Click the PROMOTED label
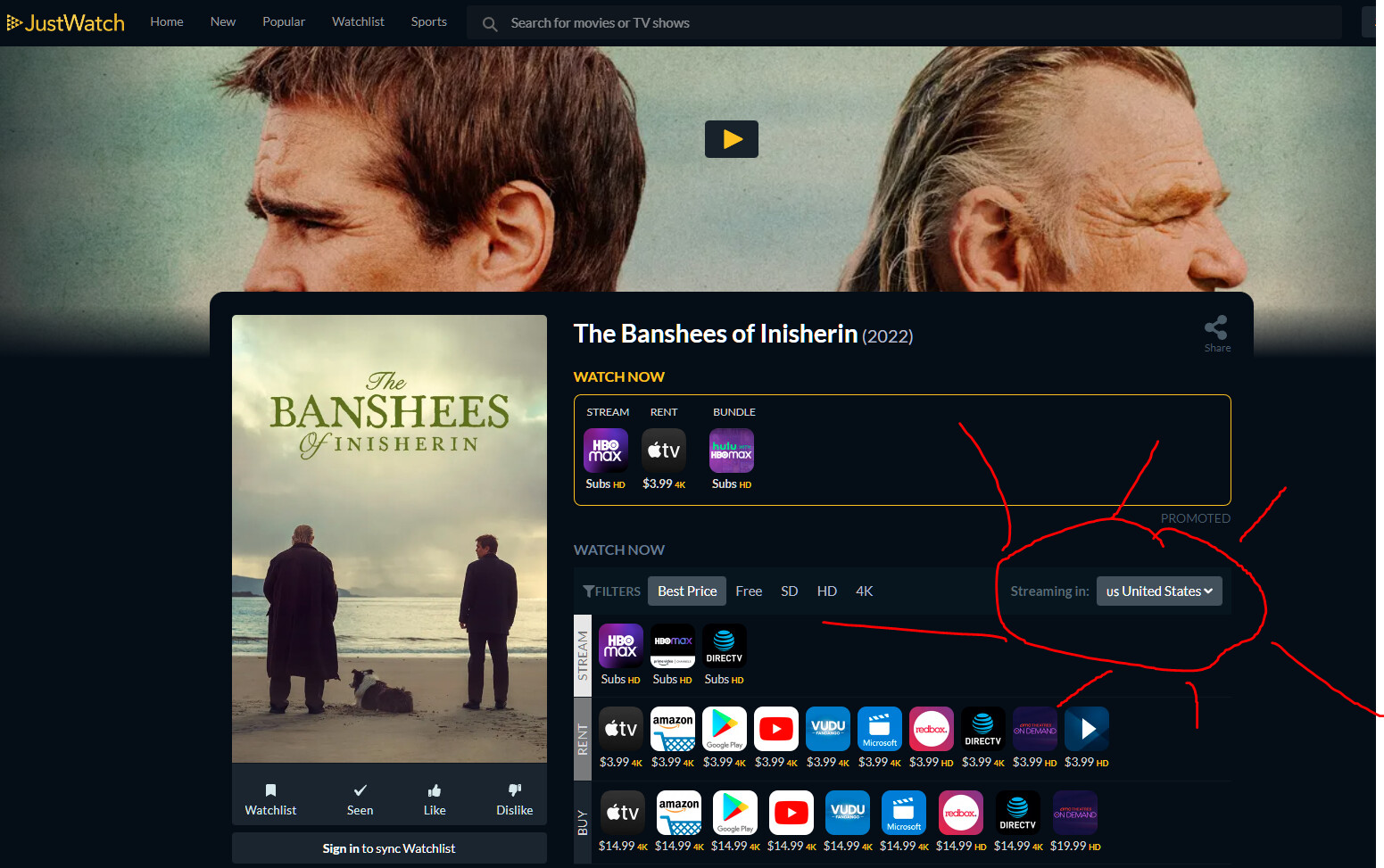Image resolution: width=1384 pixels, height=868 pixels. coord(1196,518)
